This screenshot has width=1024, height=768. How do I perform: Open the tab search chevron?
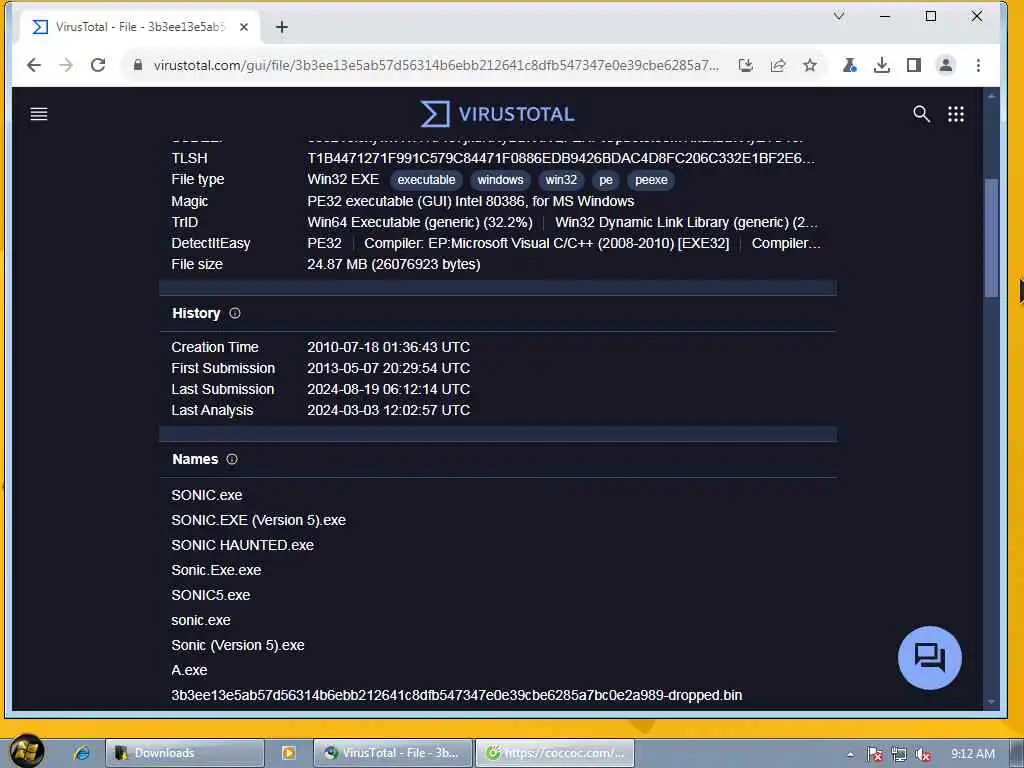pos(839,16)
